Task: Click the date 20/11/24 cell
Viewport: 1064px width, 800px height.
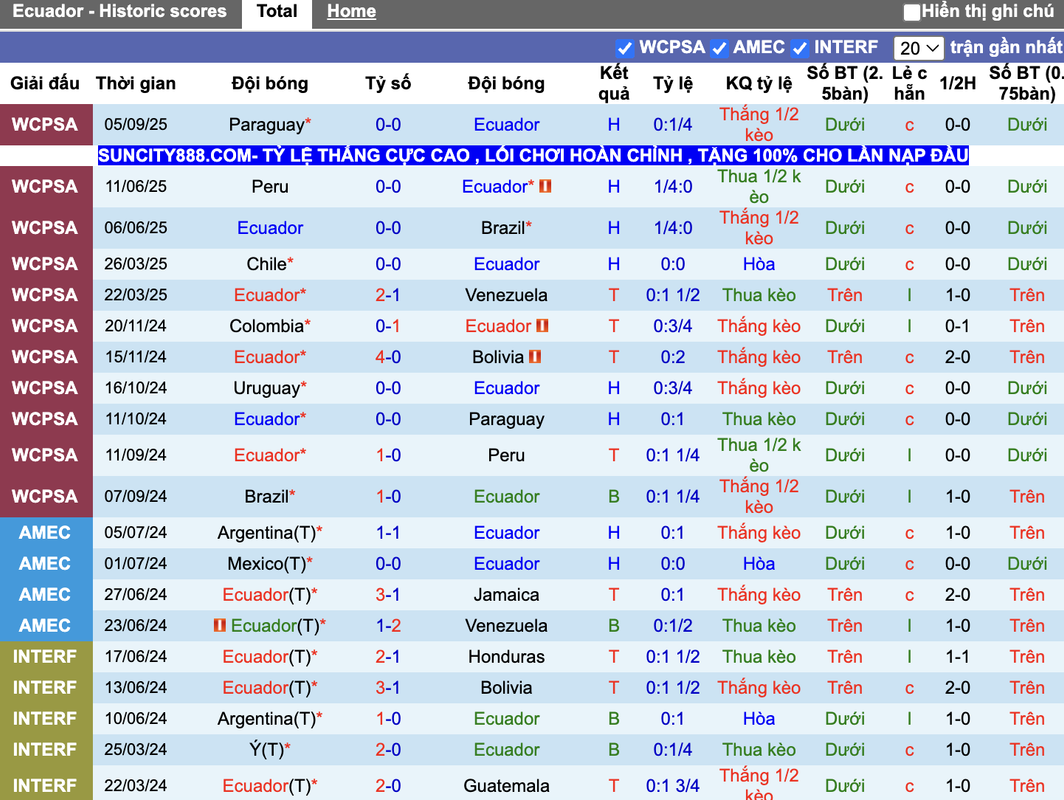Action: 136,326
